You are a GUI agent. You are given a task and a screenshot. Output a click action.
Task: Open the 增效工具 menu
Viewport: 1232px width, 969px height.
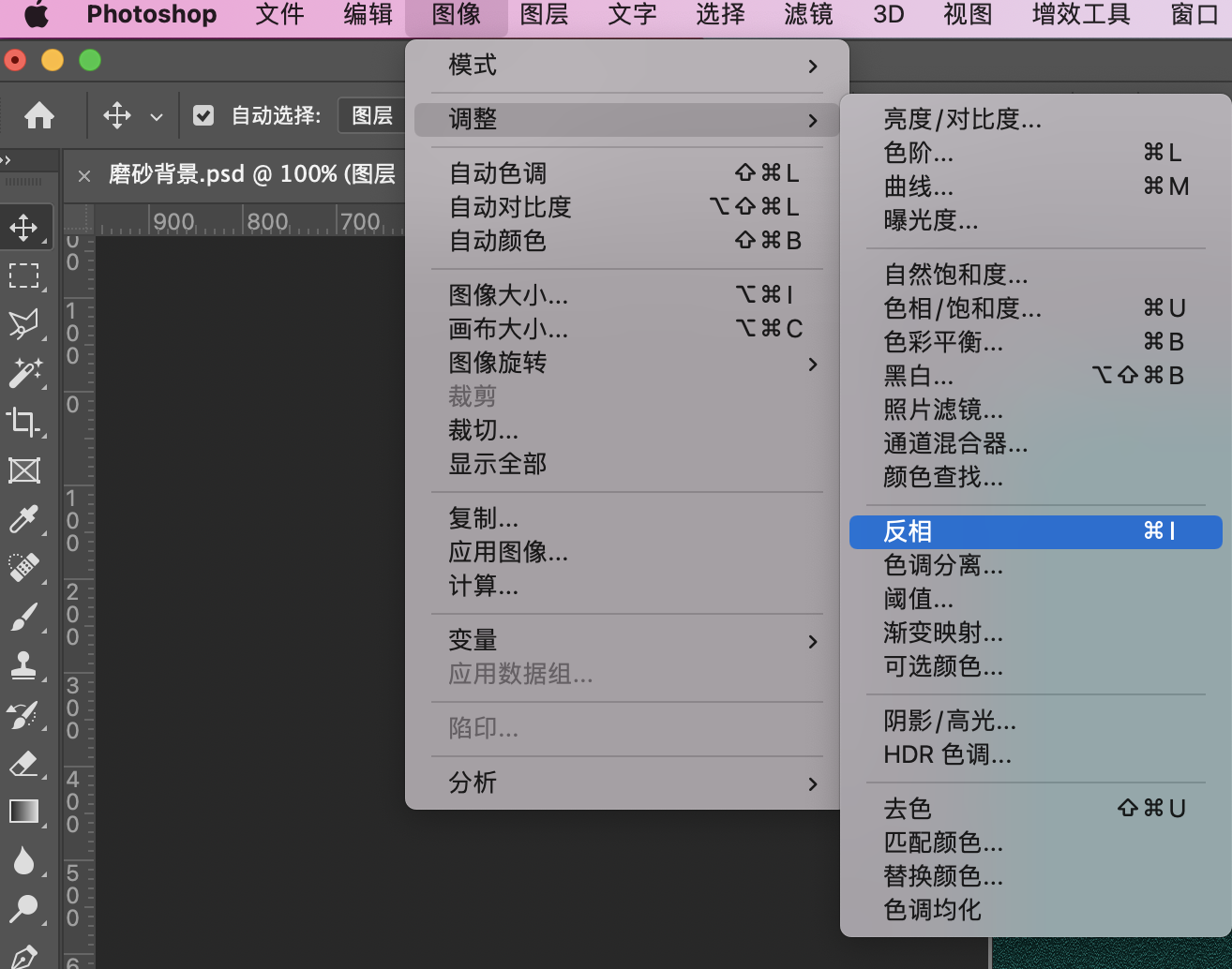[1081, 15]
